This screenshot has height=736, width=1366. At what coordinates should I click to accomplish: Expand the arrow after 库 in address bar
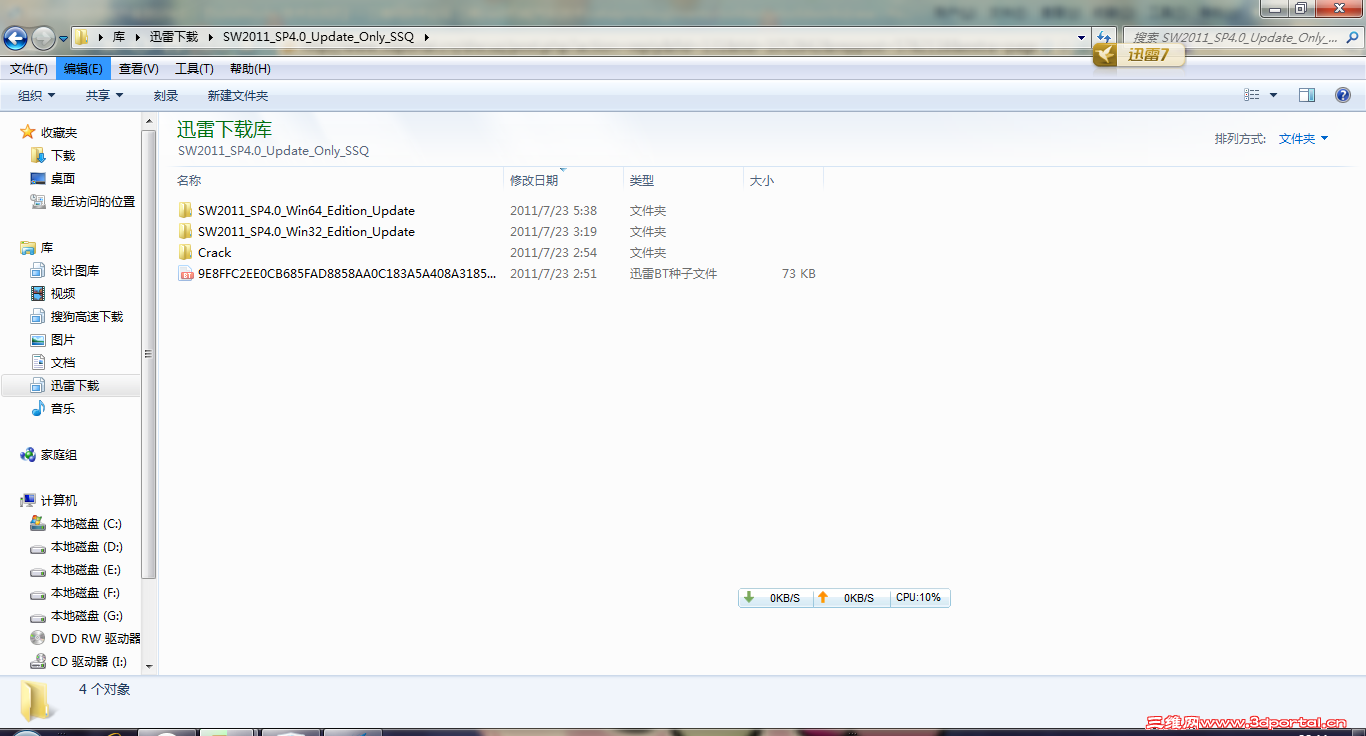click(x=137, y=37)
